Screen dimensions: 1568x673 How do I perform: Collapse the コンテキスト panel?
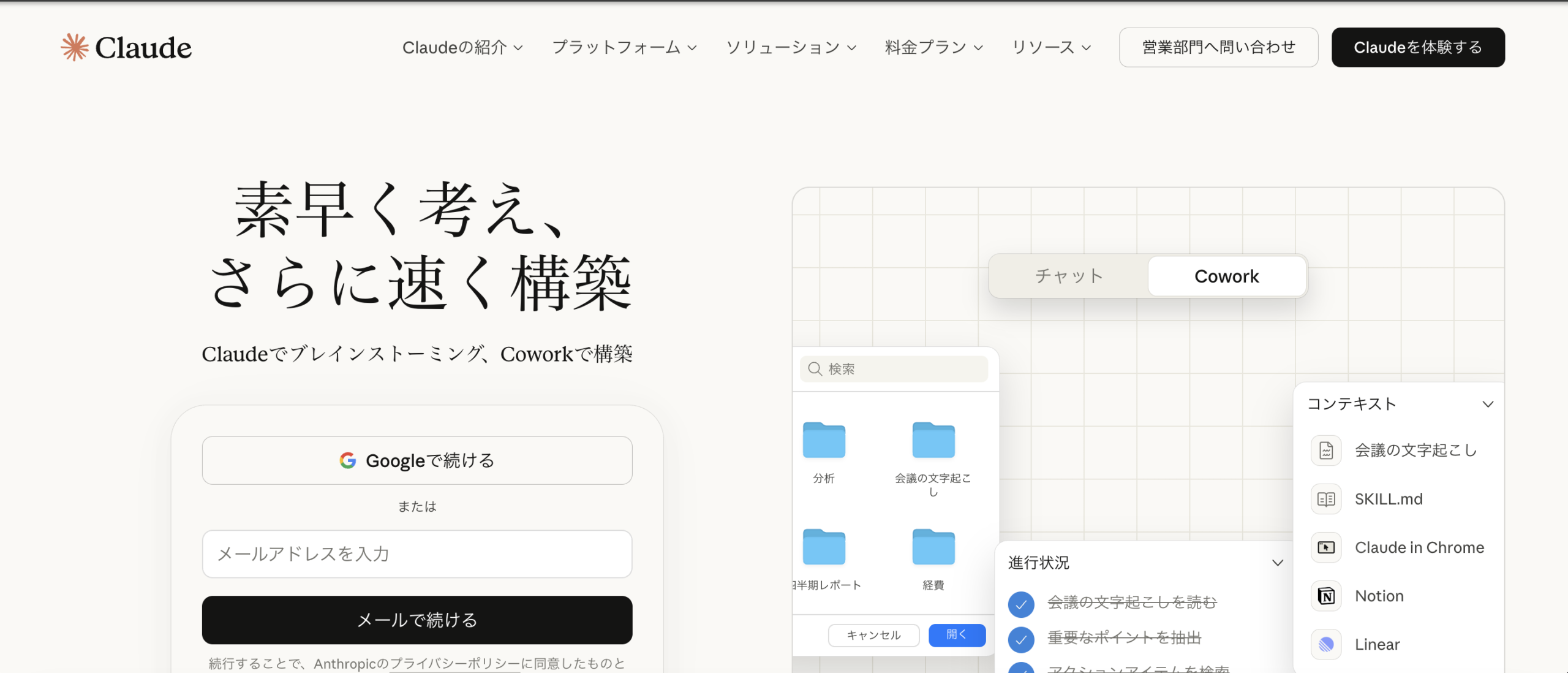(1488, 403)
